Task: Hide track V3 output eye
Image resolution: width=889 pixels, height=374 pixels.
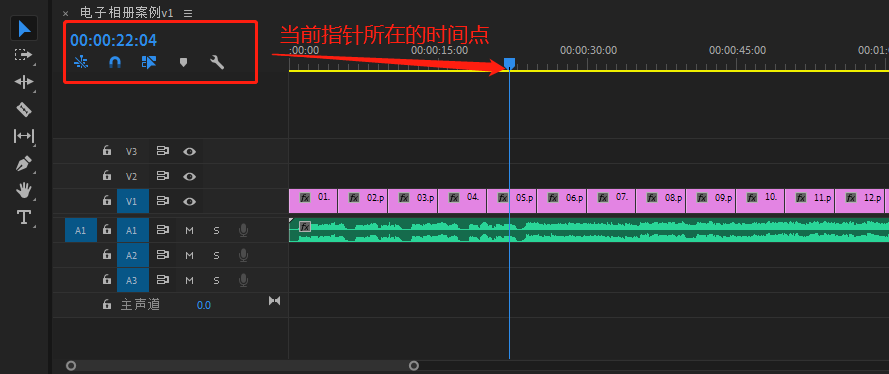Action: click(x=189, y=151)
